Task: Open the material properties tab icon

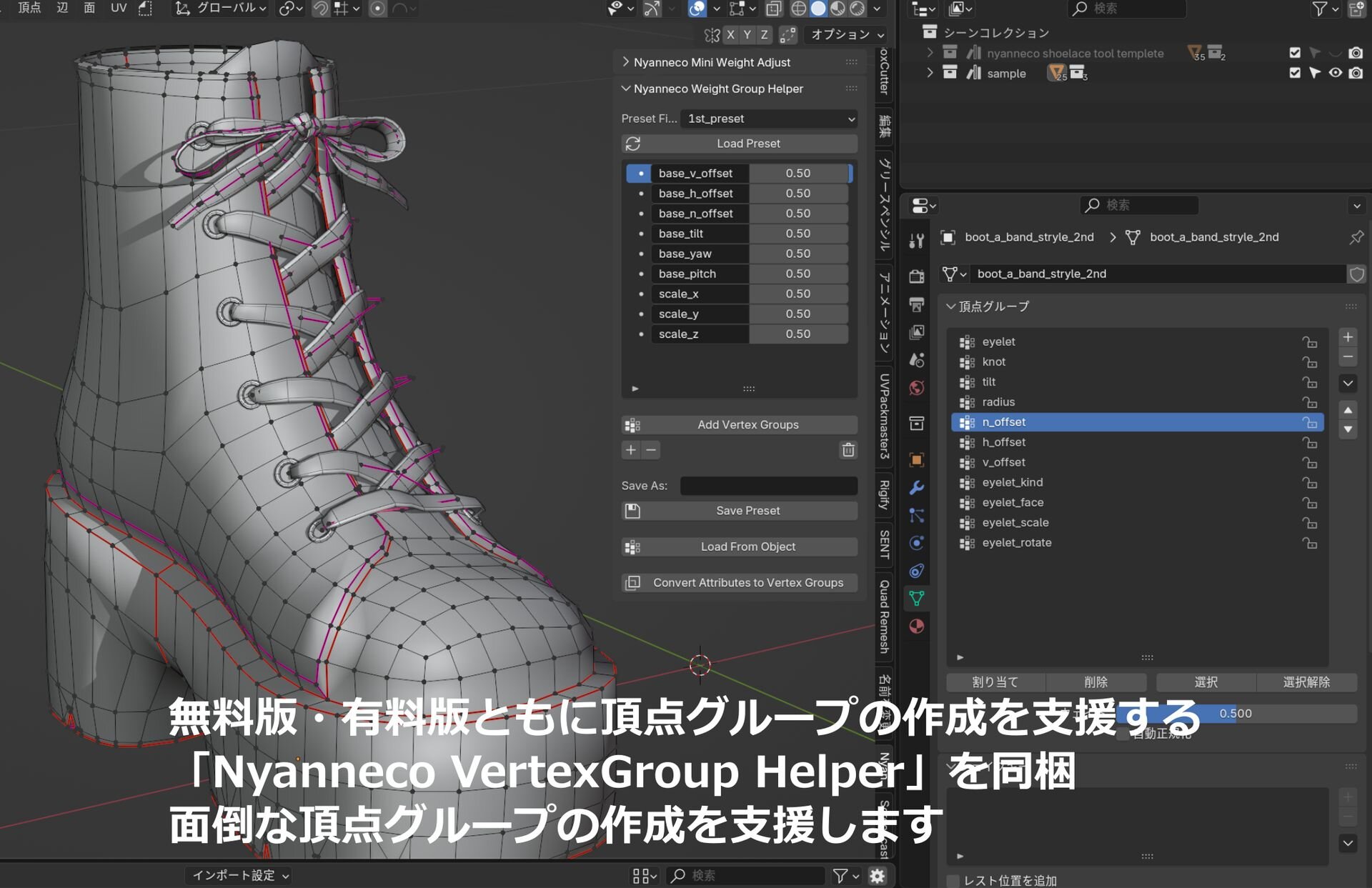Action: point(917,627)
